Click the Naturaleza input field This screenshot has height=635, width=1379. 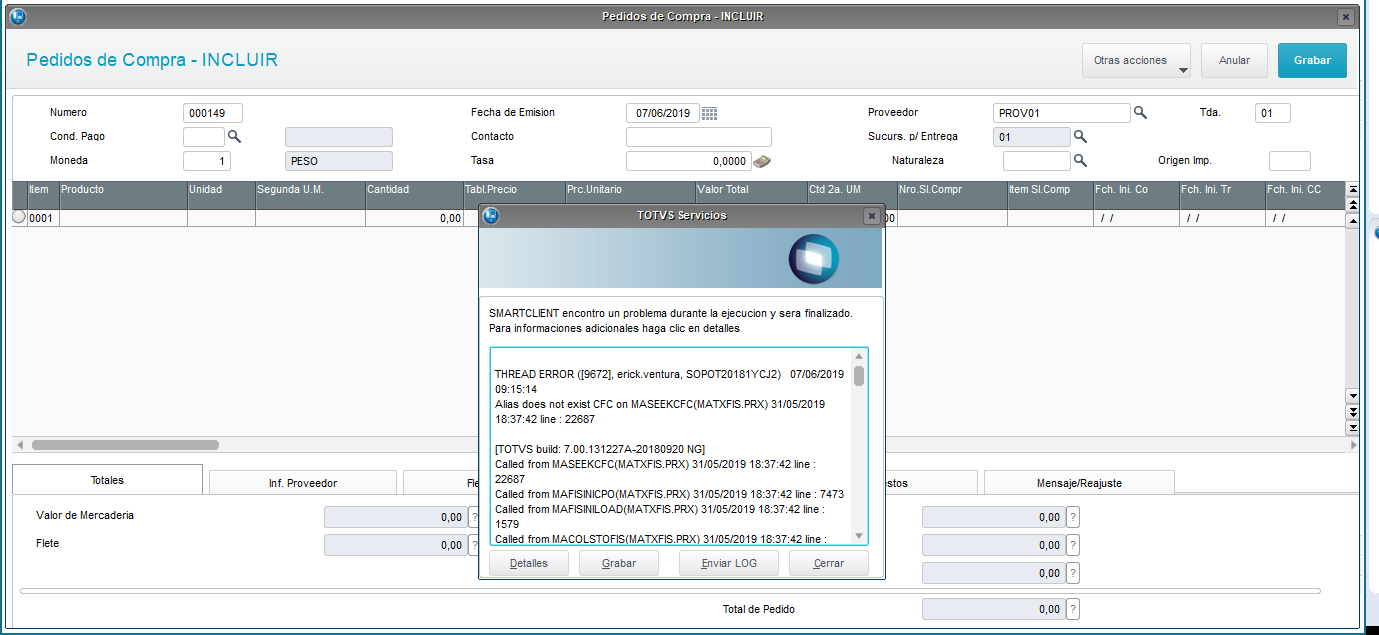point(1037,161)
